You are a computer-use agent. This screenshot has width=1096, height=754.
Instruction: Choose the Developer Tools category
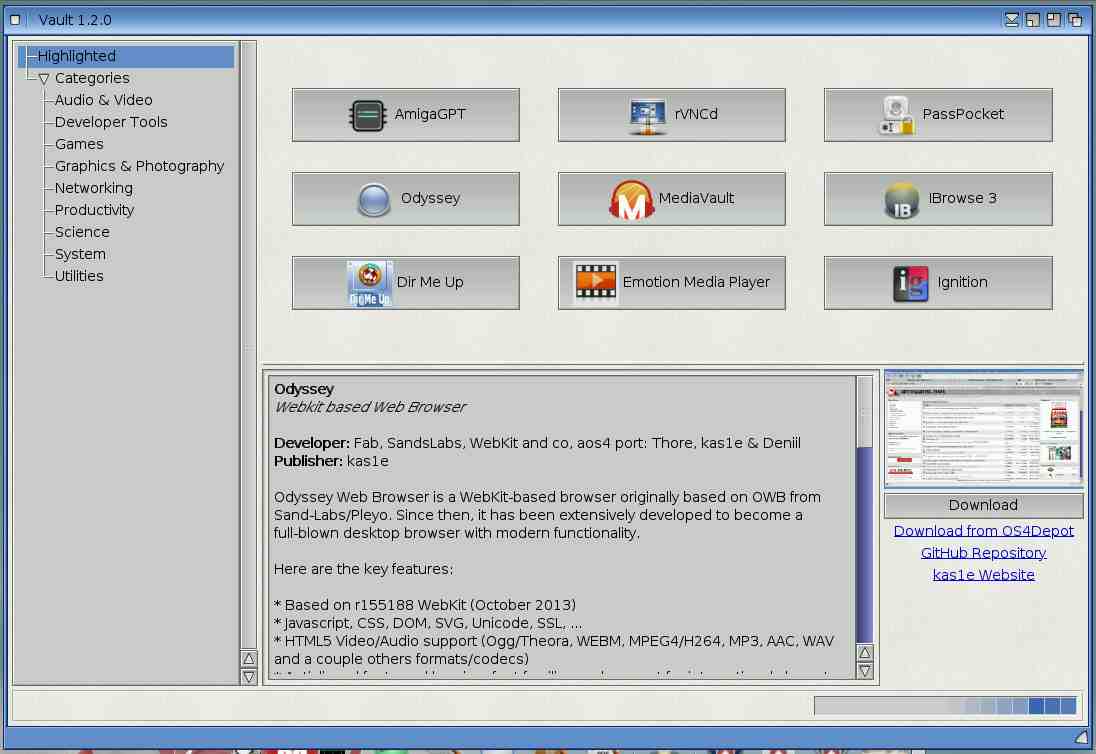[x=111, y=122]
